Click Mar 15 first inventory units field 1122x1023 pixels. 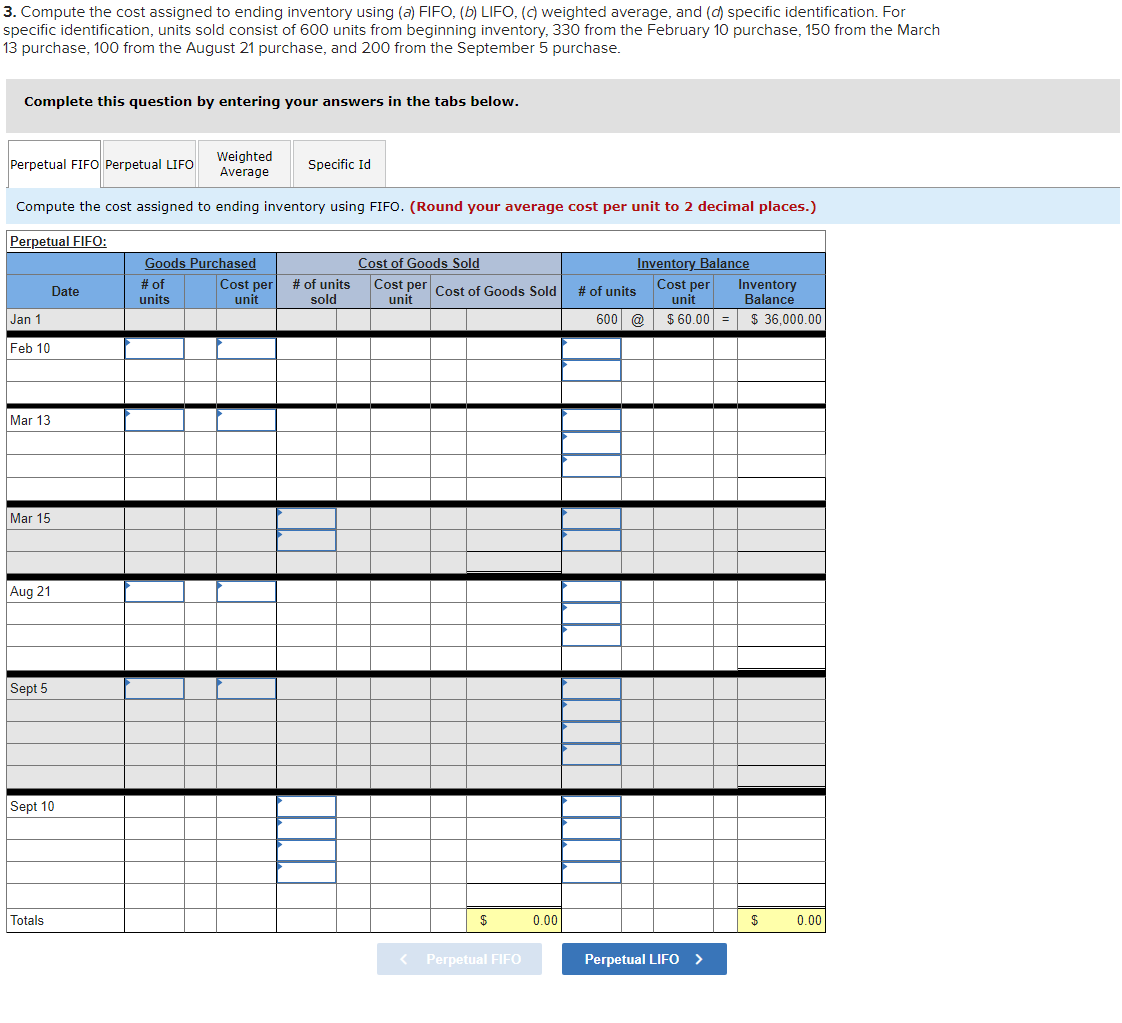tap(591, 519)
